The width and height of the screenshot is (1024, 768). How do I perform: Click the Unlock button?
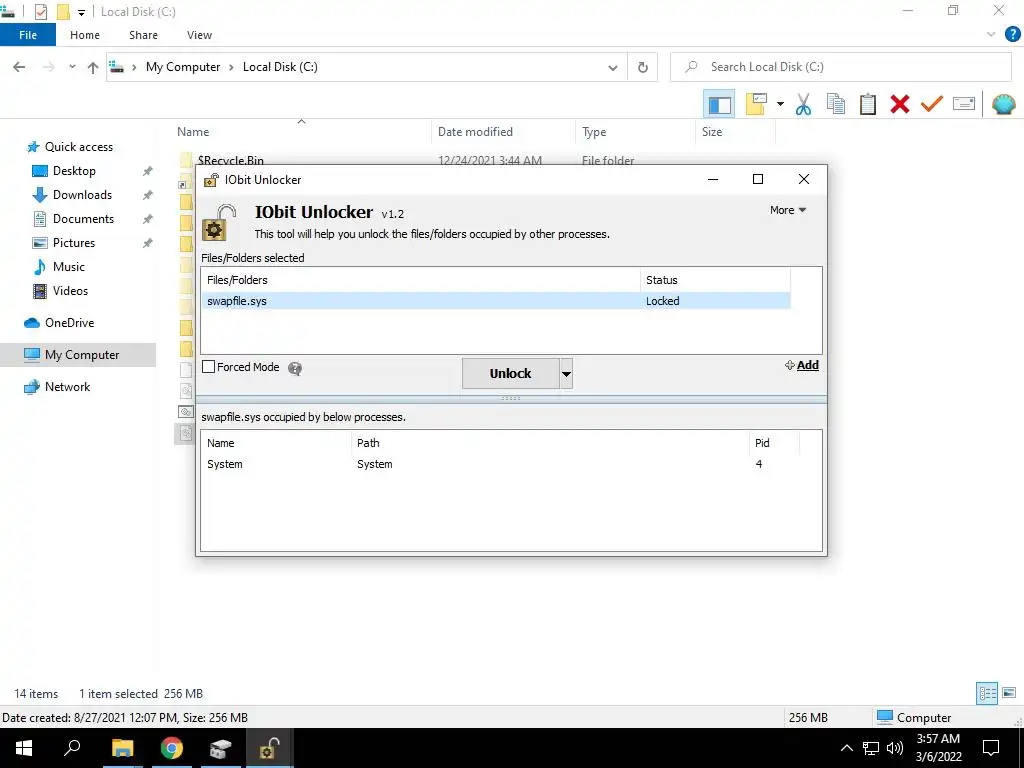pos(511,374)
